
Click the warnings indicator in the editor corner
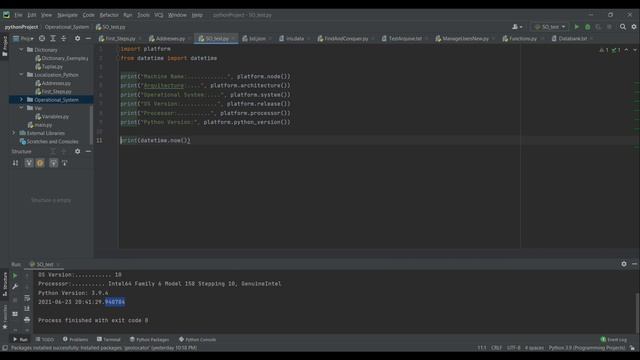pyautogui.click(x=604, y=50)
